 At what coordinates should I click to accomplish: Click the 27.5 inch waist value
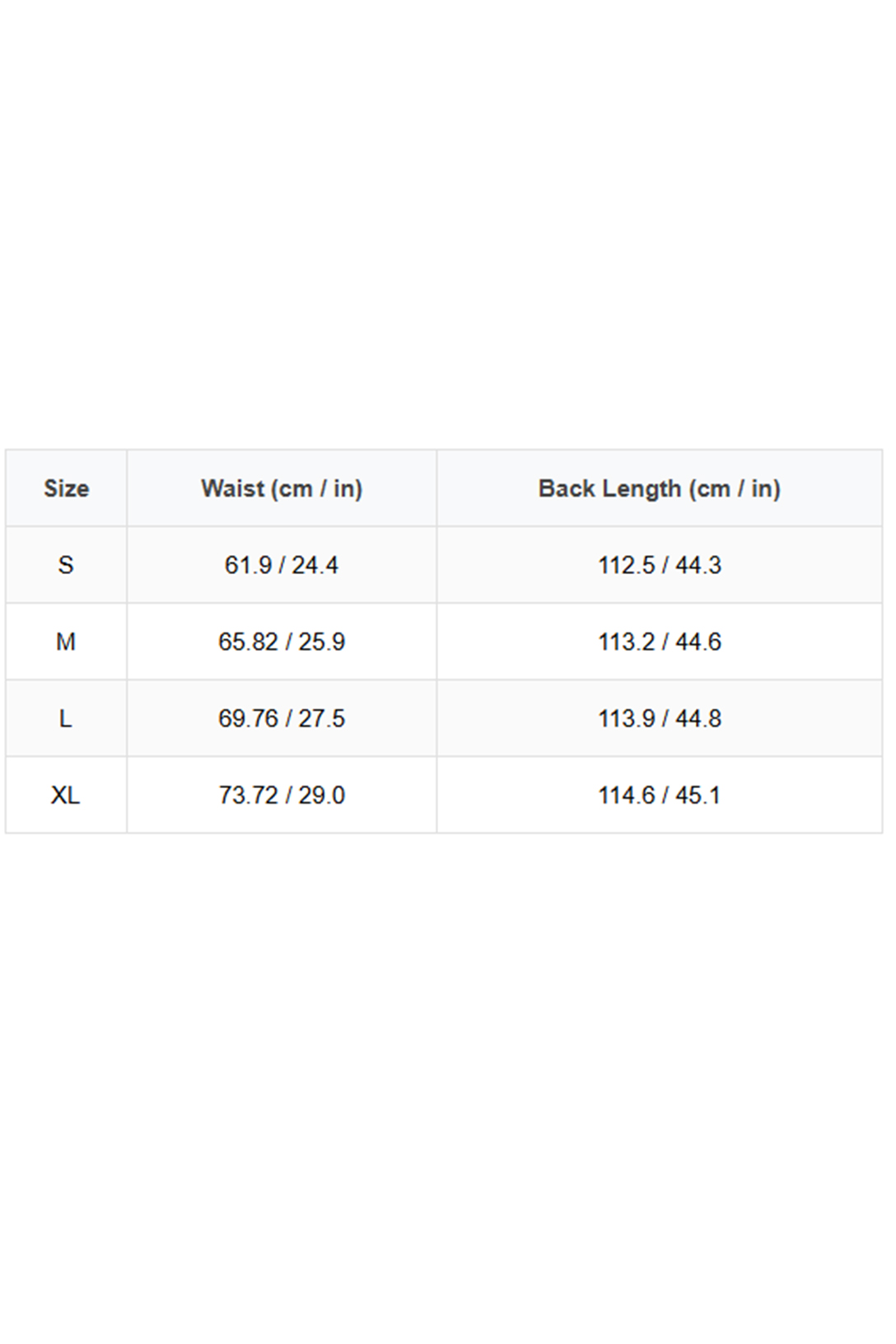[321, 719]
